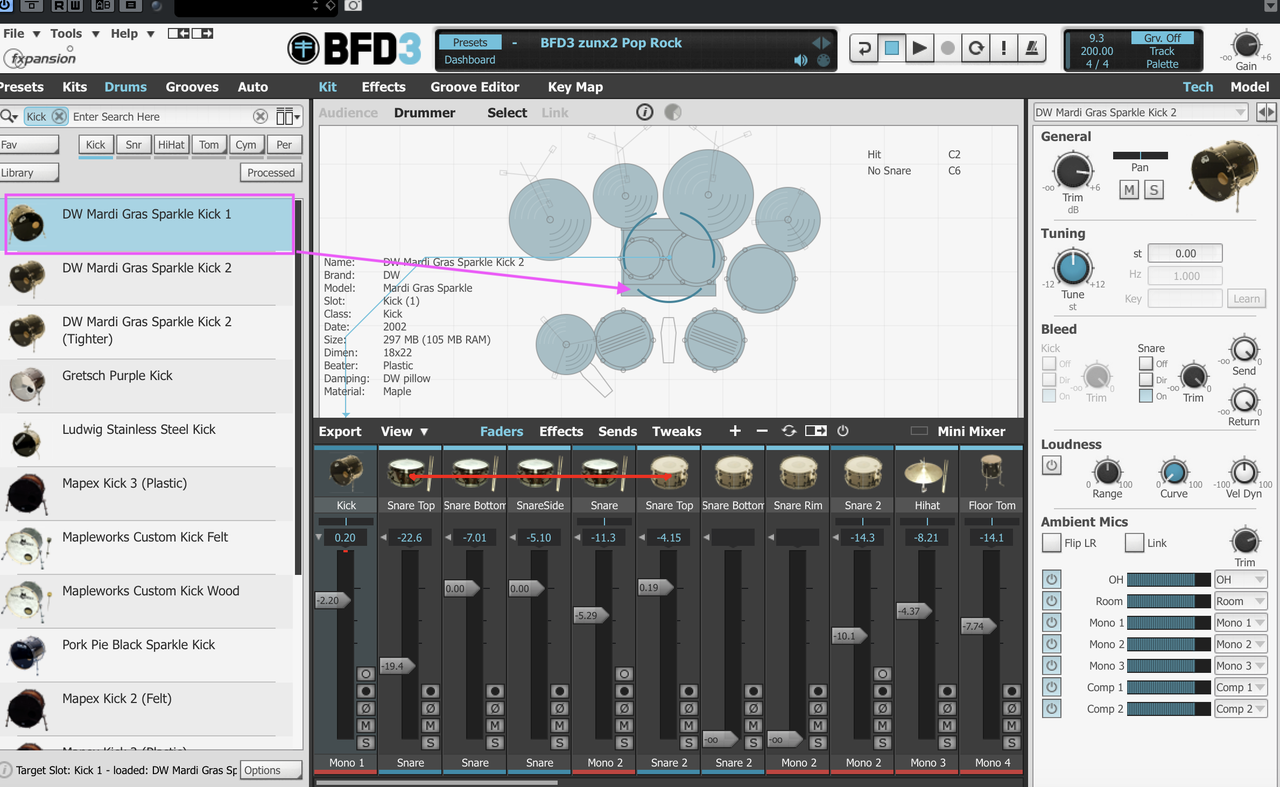Open the Key Map tab
The width and height of the screenshot is (1280, 787).
(575, 87)
